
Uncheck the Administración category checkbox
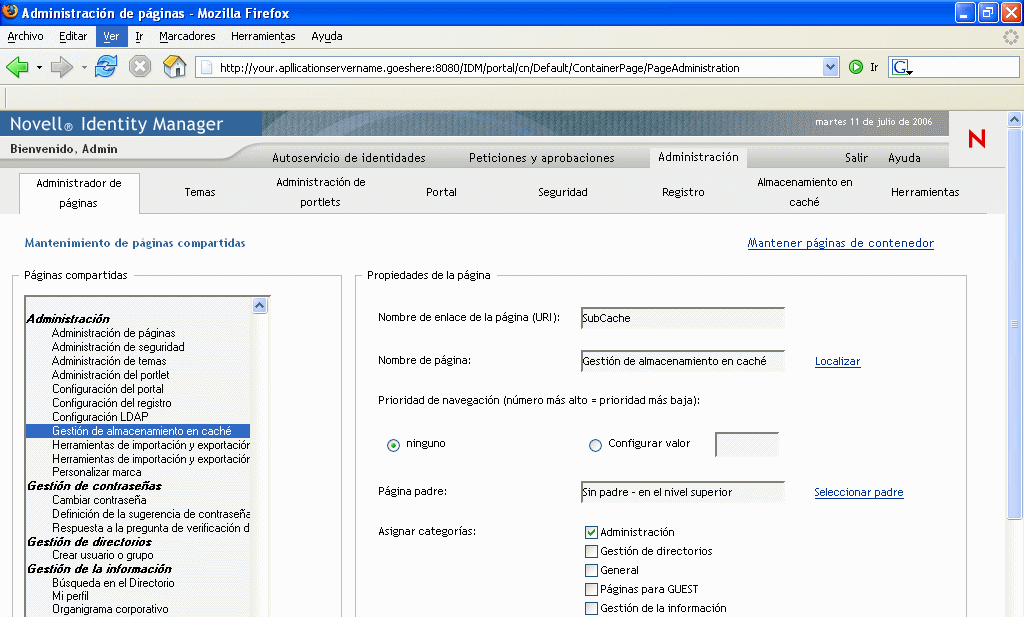[x=591, y=532]
